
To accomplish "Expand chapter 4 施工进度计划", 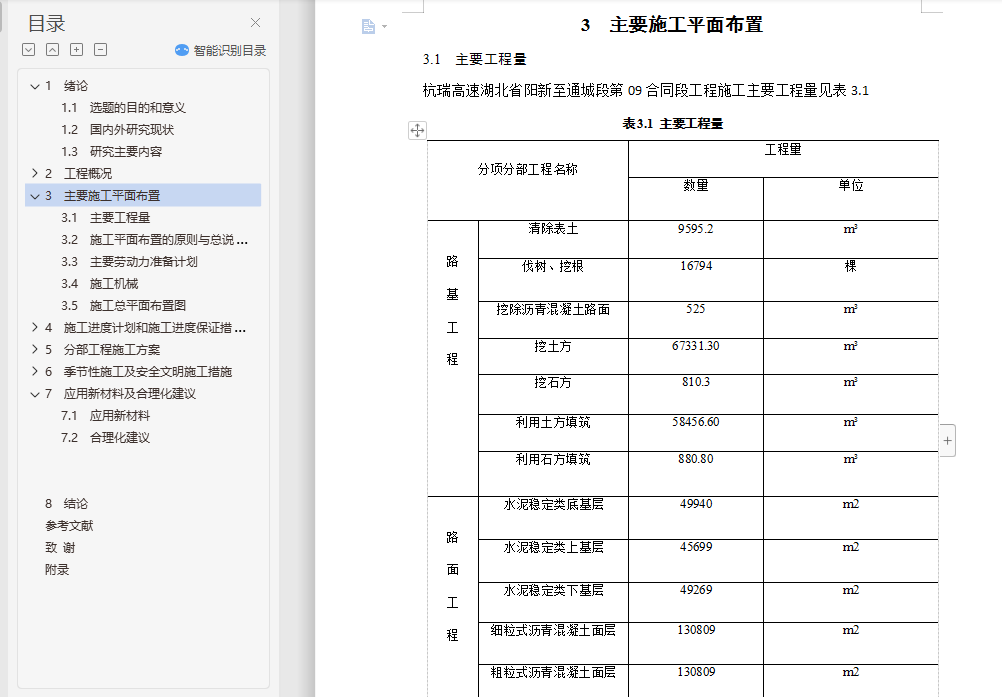I will [x=35, y=327].
